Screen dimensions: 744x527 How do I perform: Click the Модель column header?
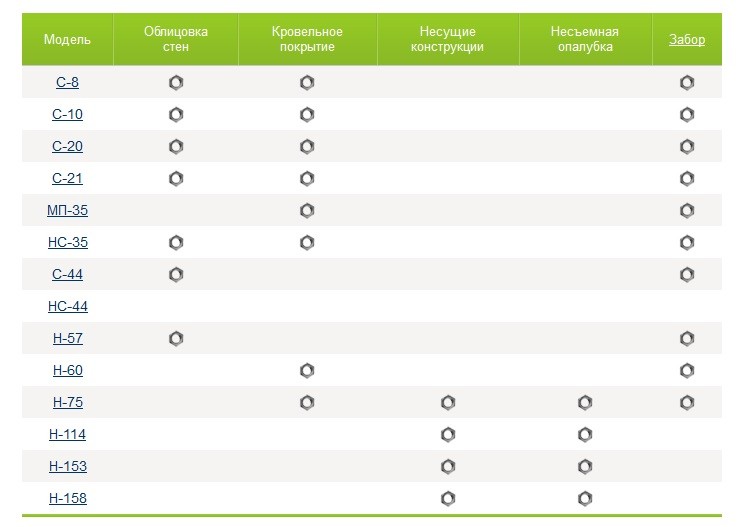click(67, 39)
